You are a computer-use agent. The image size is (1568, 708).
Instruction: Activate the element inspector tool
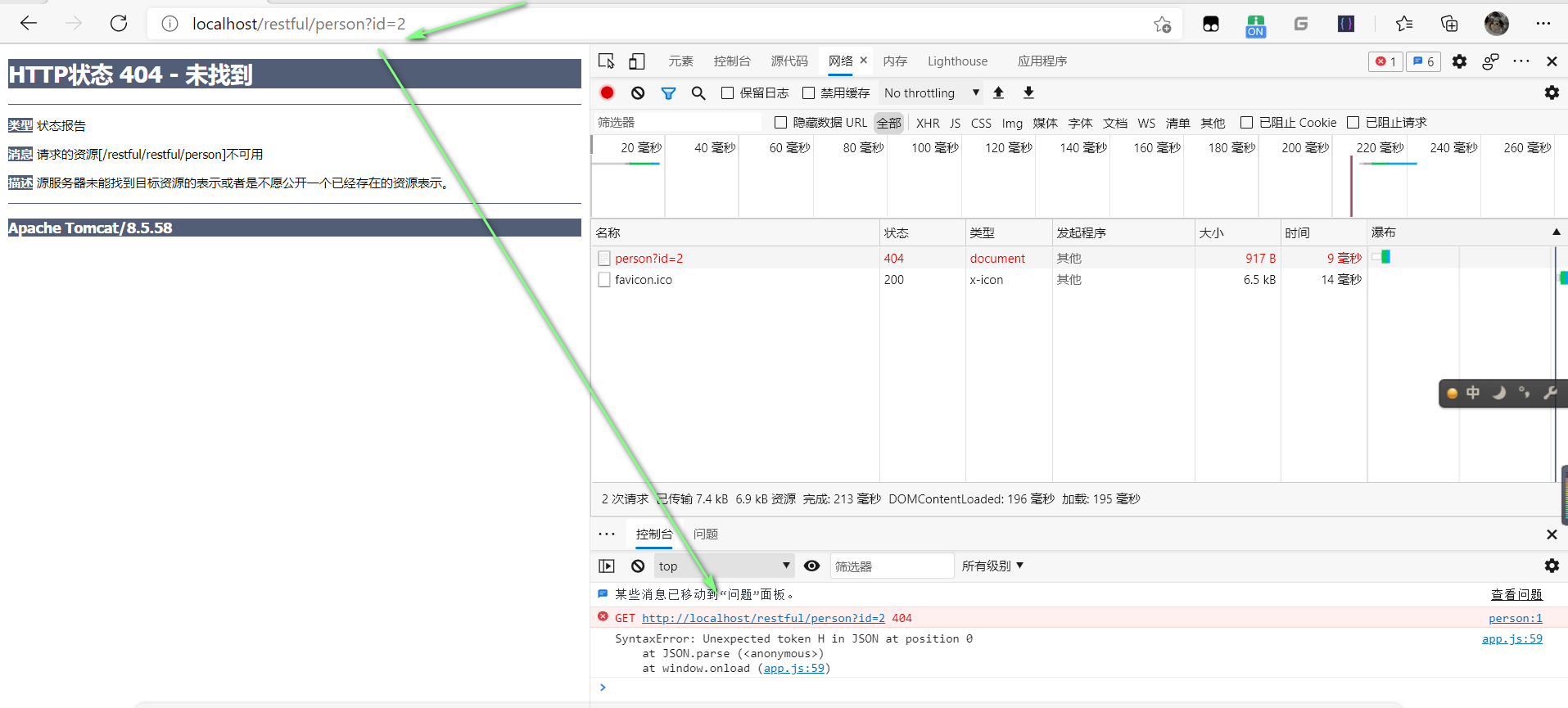coord(607,61)
